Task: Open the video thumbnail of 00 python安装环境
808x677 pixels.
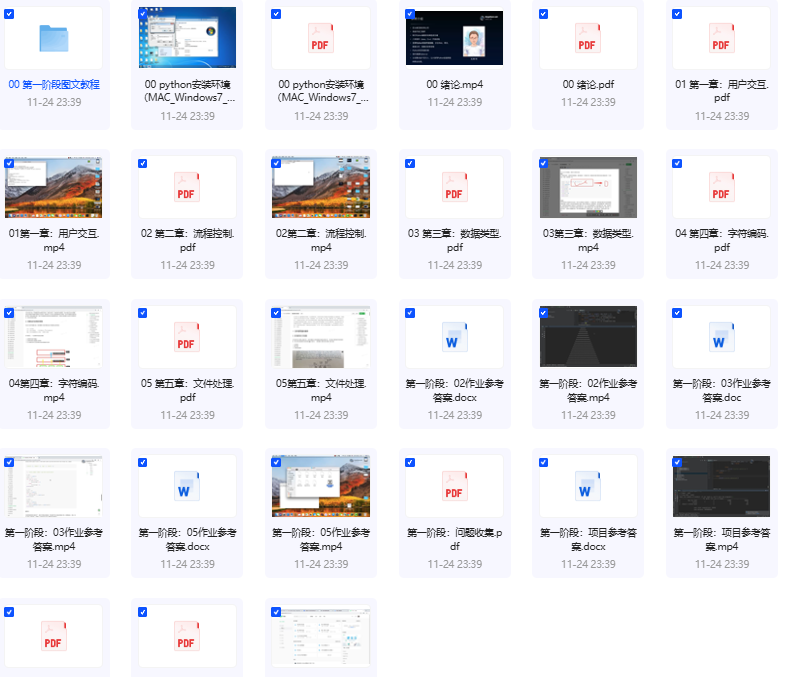Action: tap(187, 38)
